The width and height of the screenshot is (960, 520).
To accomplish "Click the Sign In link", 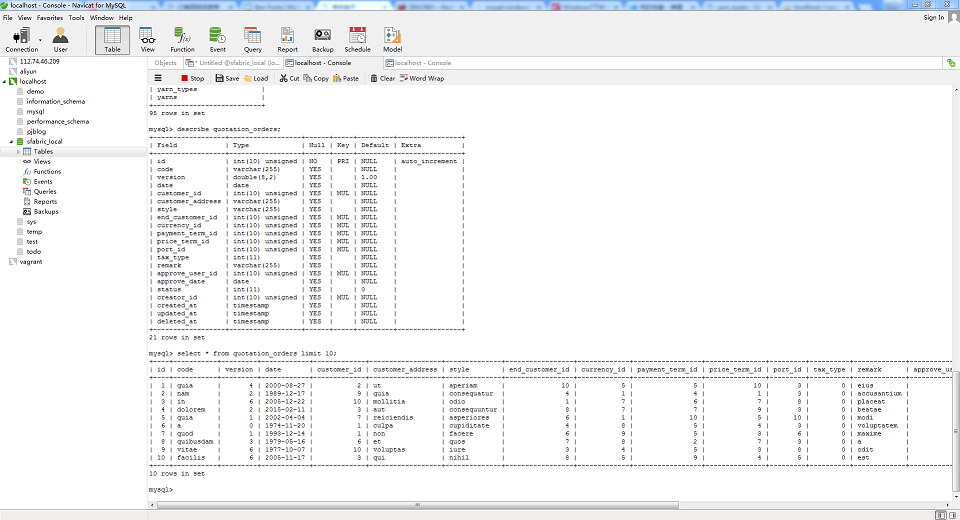I will [934, 17].
